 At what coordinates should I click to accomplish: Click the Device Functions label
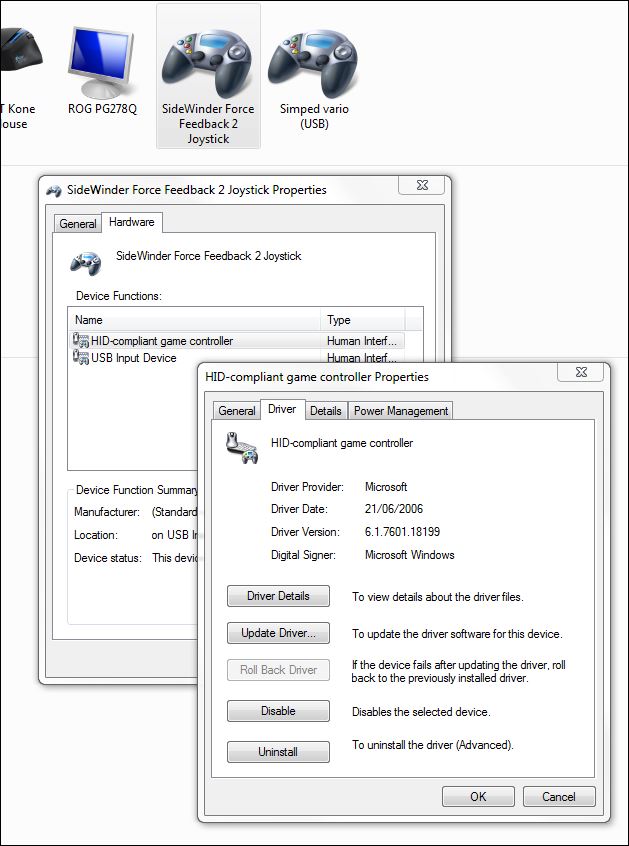pos(119,296)
